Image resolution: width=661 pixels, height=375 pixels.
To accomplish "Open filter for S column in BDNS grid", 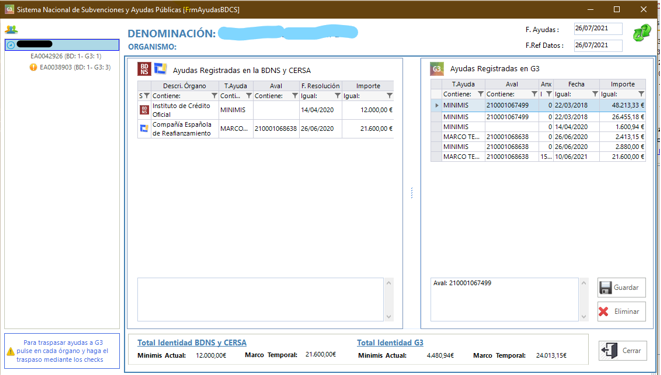I will pos(147,96).
